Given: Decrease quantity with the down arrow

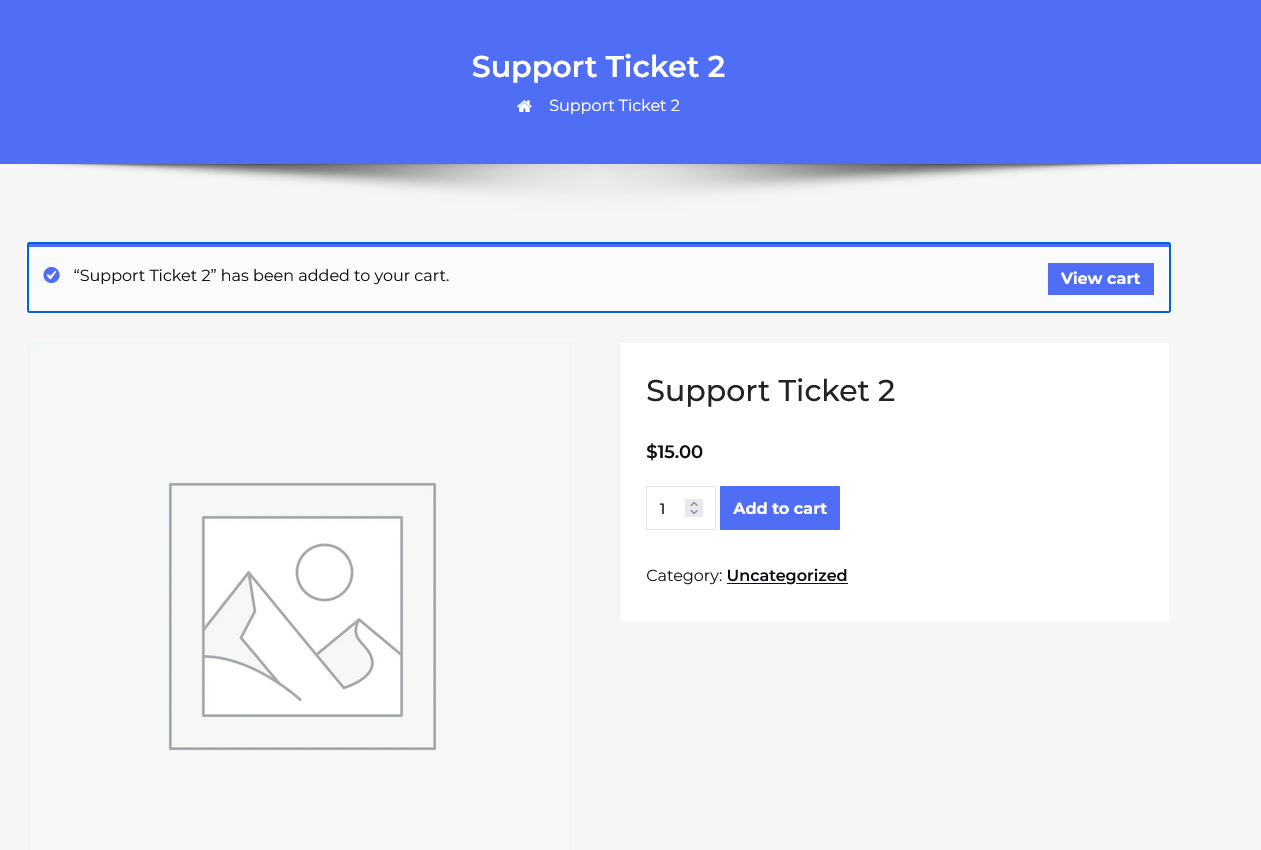Looking at the screenshot, I should click(694, 513).
